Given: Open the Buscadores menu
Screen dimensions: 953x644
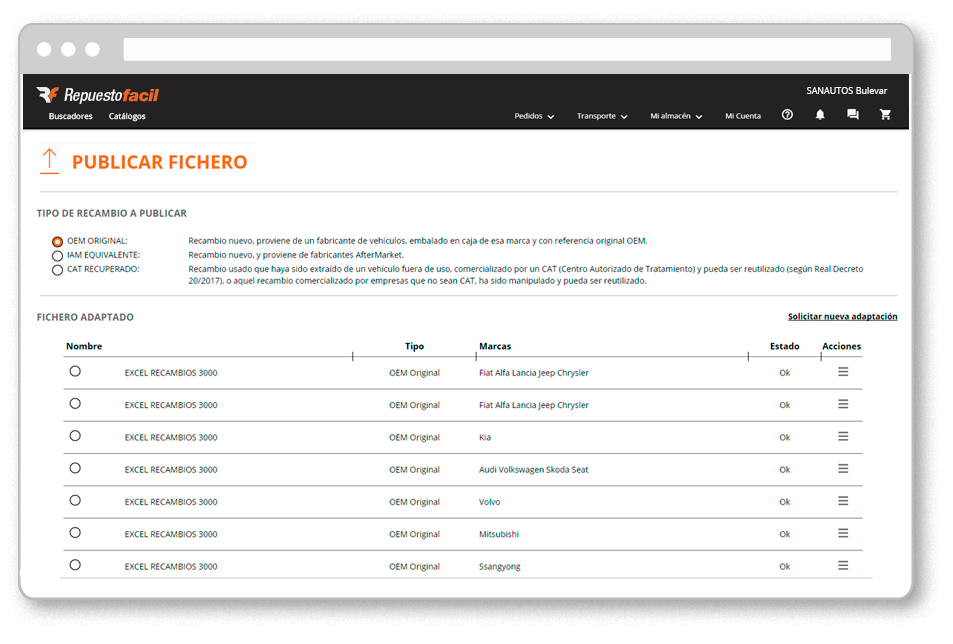Looking at the screenshot, I should (71, 116).
